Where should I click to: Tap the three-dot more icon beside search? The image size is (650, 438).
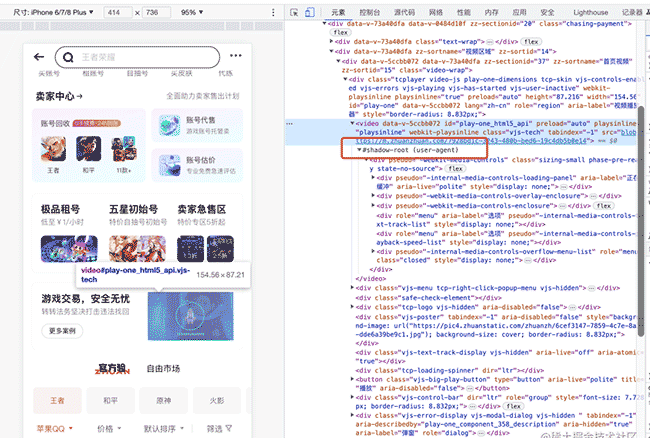click(235, 56)
